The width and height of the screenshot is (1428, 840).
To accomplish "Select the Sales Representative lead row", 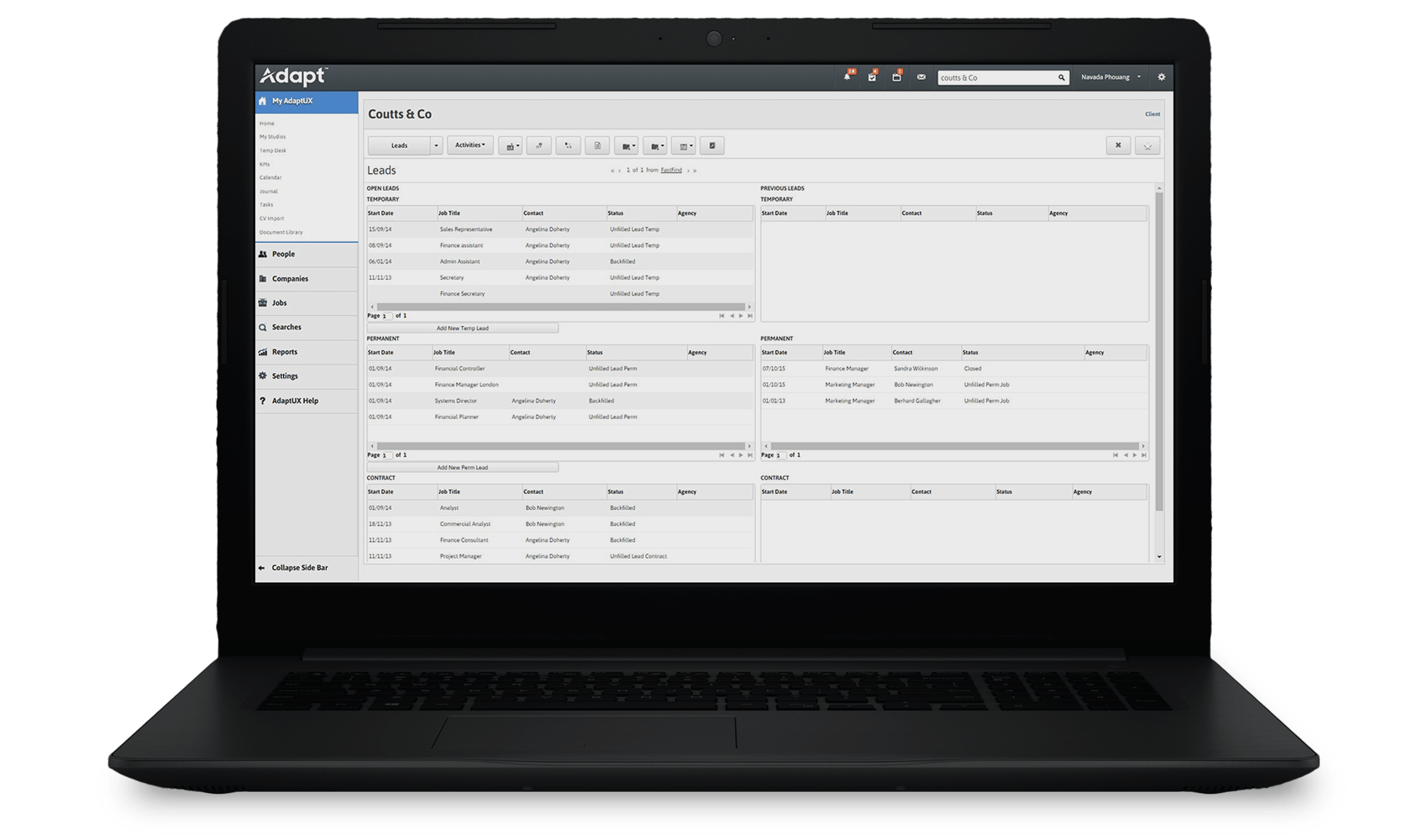I will 560,229.
